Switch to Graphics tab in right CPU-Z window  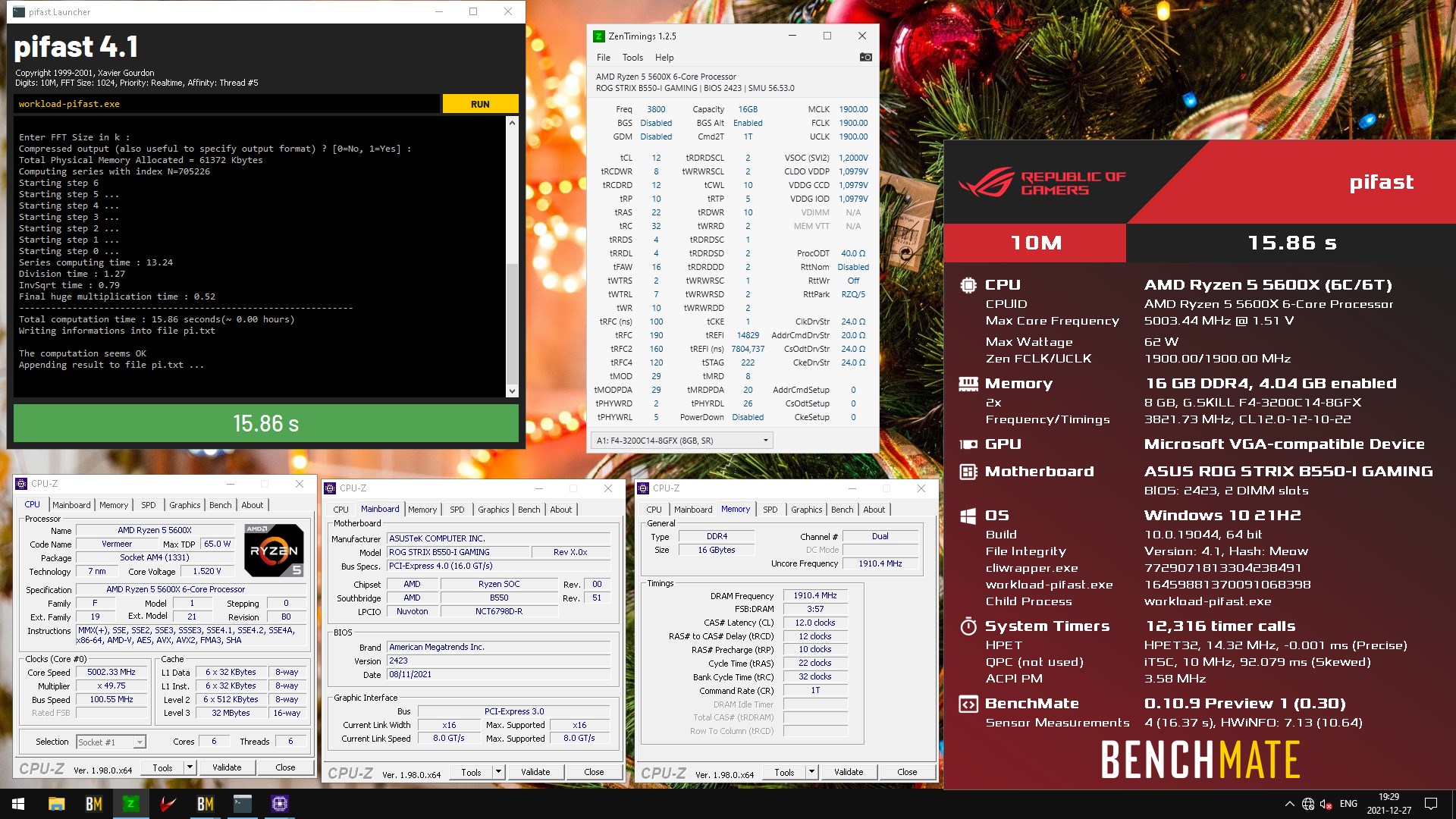click(x=806, y=510)
